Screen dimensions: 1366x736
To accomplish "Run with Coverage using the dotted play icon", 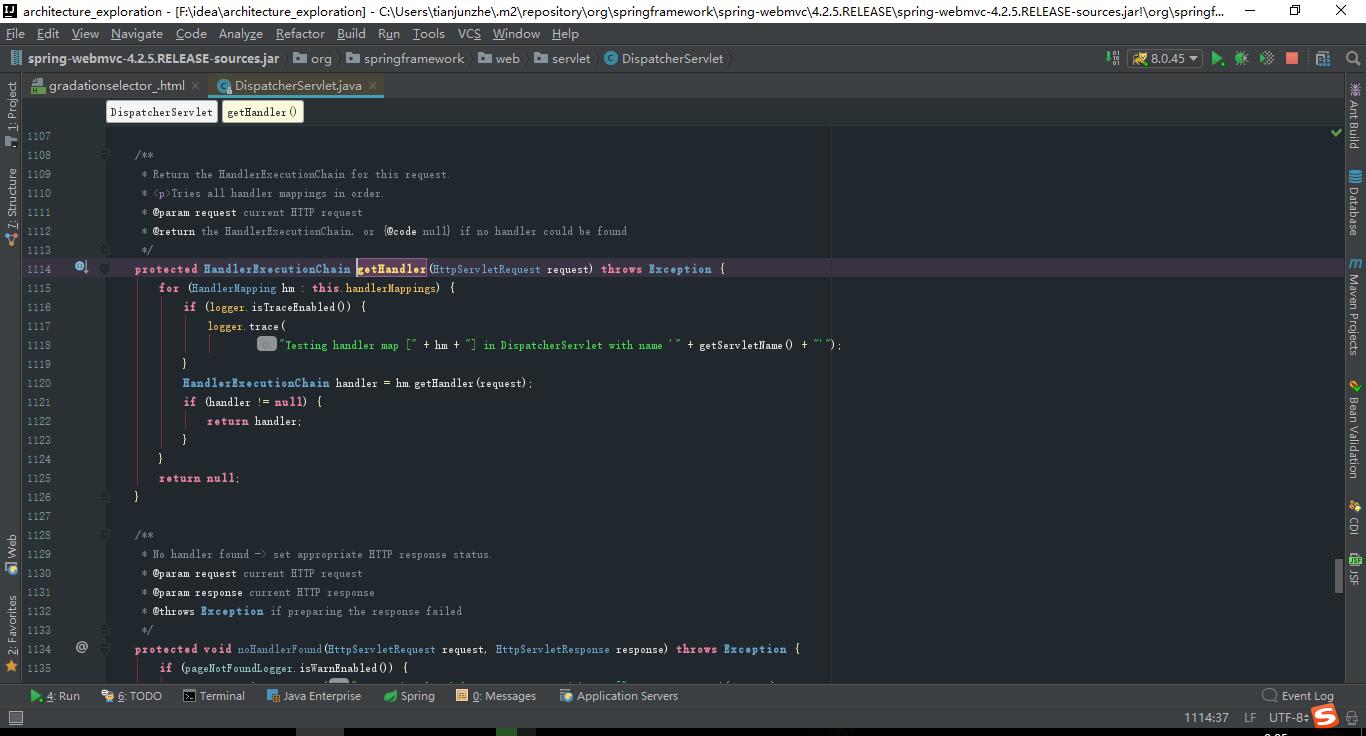I will click(1266, 58).
